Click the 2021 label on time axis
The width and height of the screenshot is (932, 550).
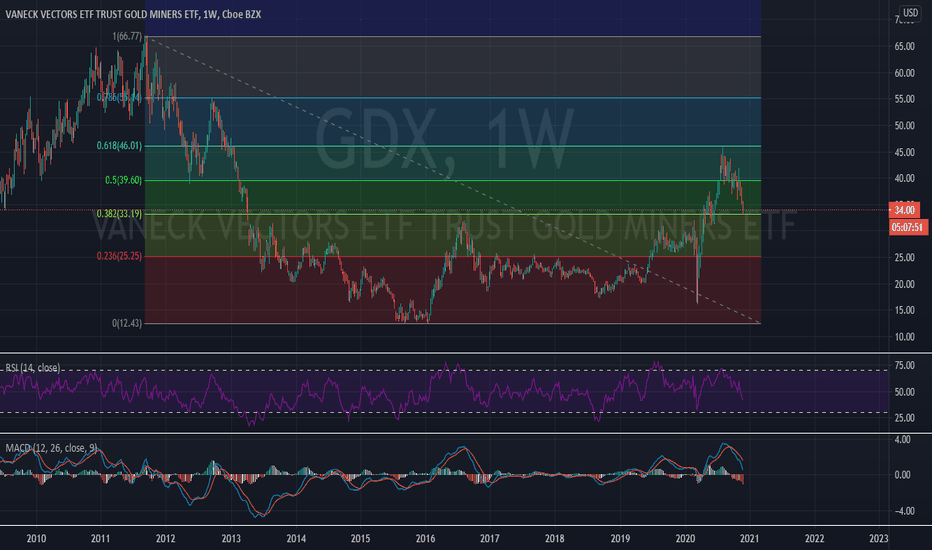point(749,539)
